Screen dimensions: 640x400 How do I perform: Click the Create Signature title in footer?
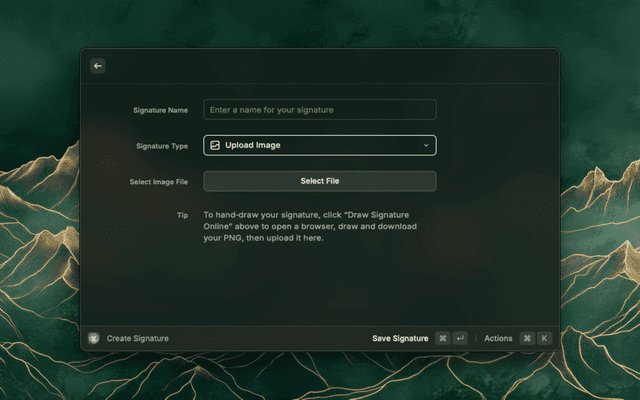pyautogui.click(x=137, y=338)
